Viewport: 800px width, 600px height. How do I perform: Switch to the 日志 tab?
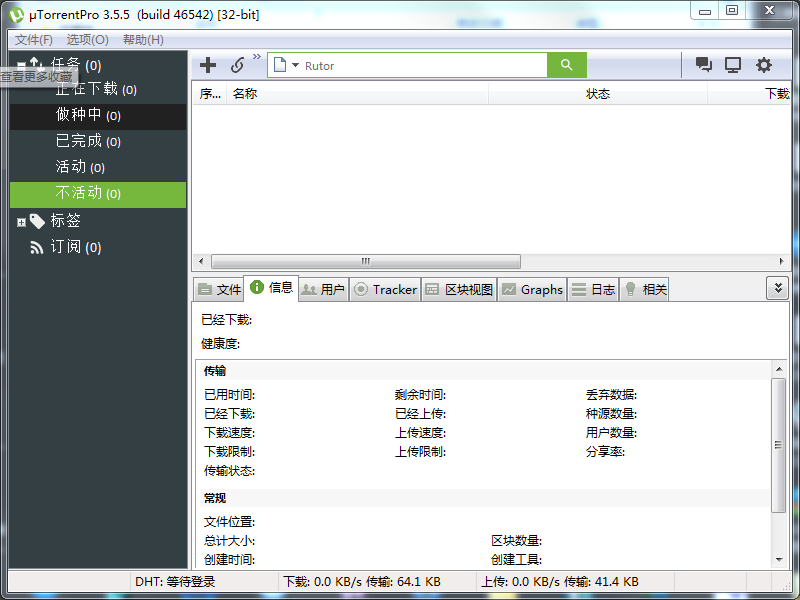[x=593, y=290]
